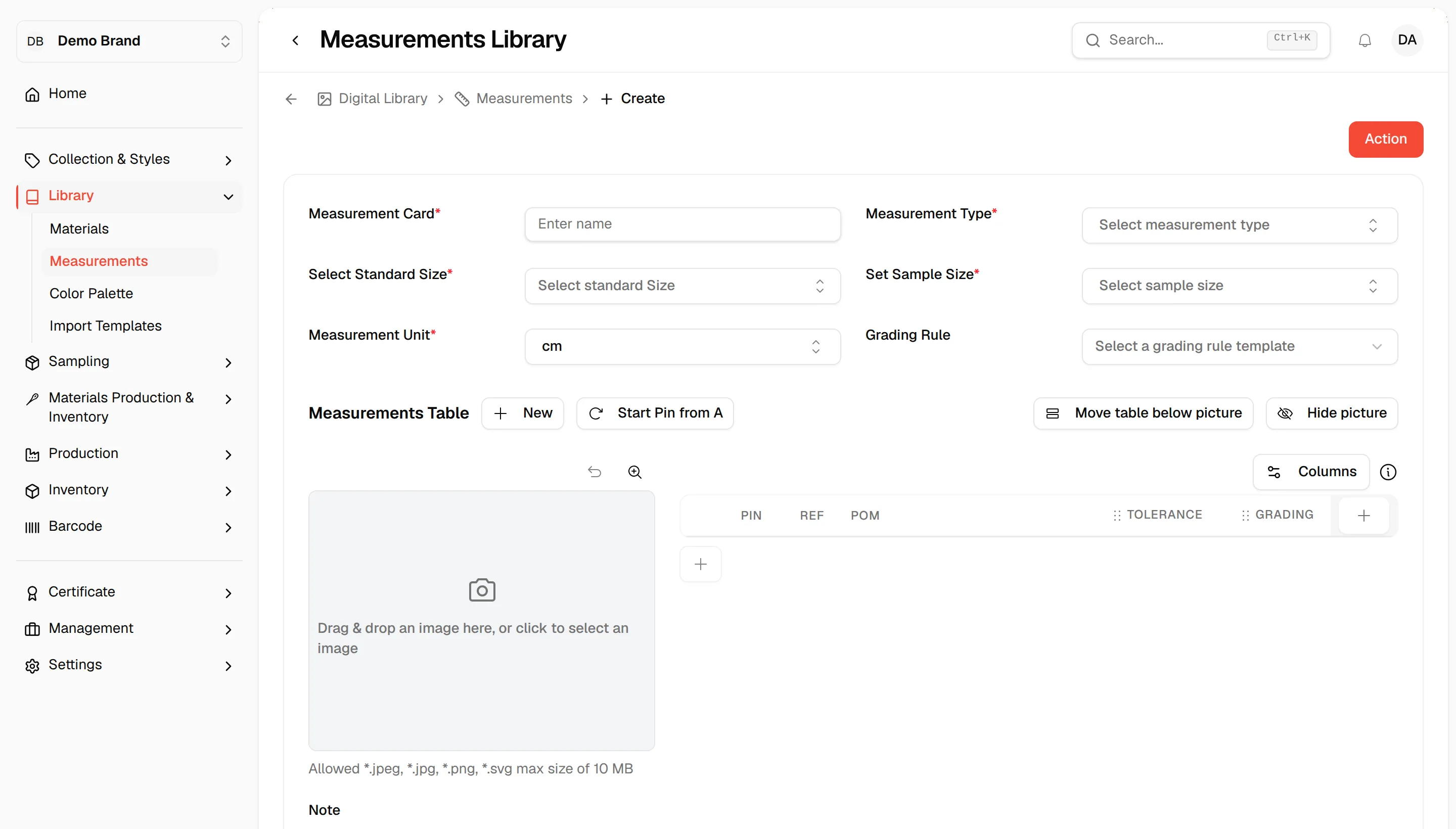Open the grading rule template dropdown

1239,346
